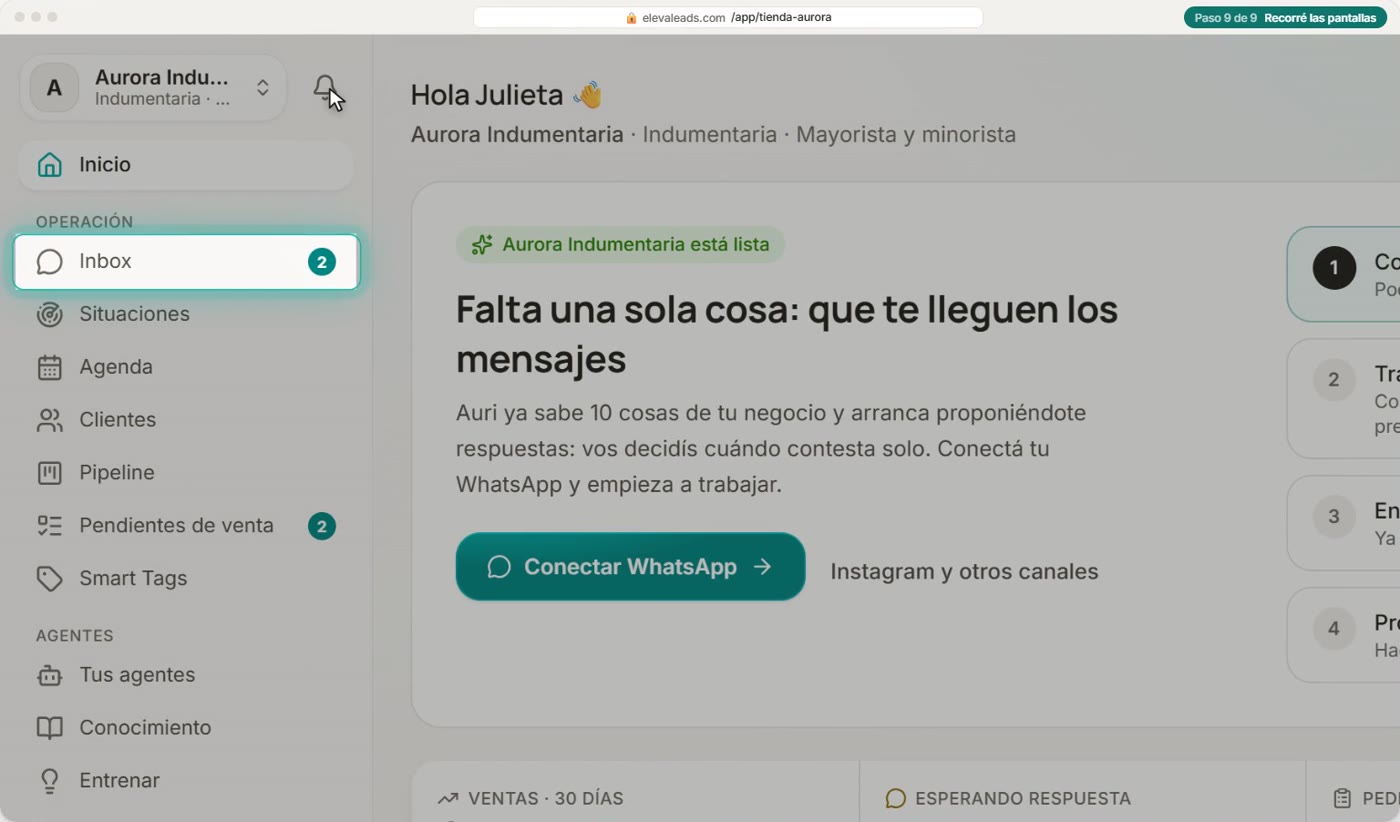Open Pipeline in the sidebar
Image resolution: width=1400 pixels, height=822 pixels.
(185, 473)
